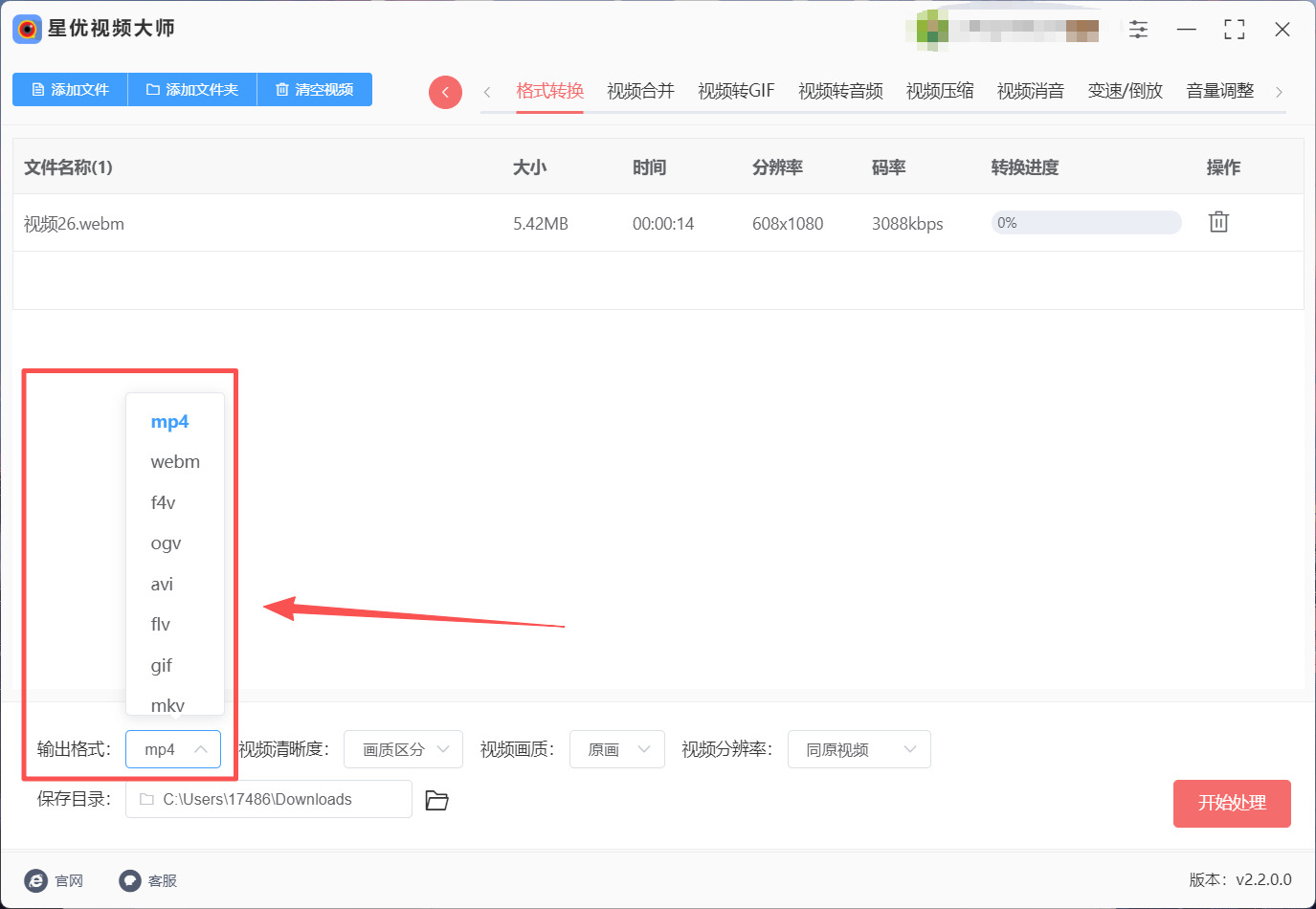Screen dimensions: 1316x909
Task: Close the 星优视频大师 window
Action: pos(1283,30)
